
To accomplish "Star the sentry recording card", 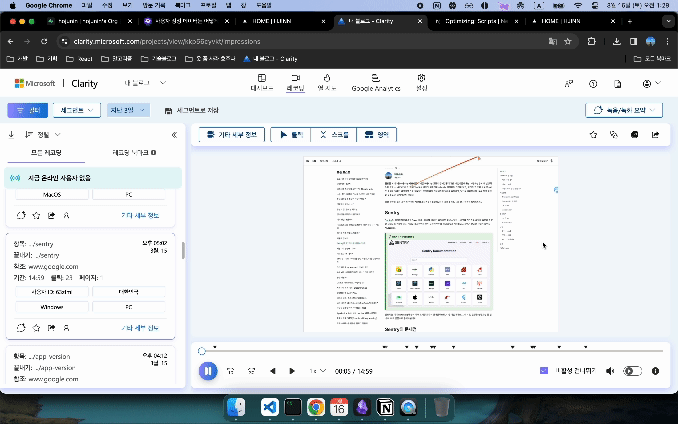I will tap(36, 328).
